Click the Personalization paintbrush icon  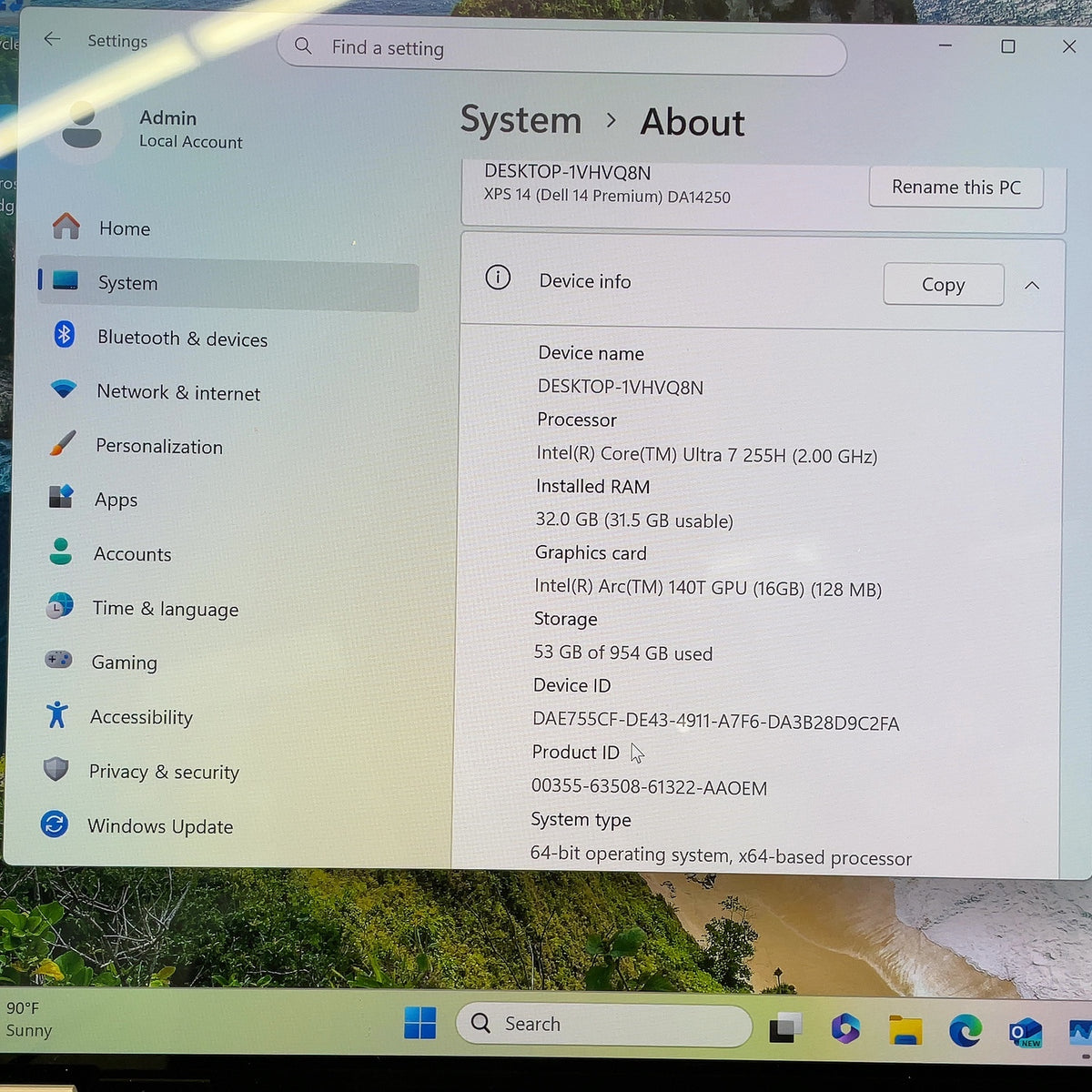click(x=62, y=444)
